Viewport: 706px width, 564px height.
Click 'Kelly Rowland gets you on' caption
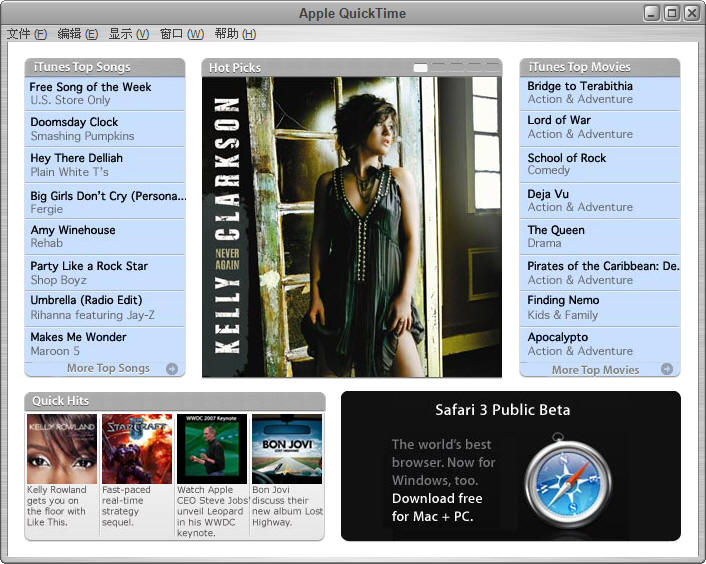pos(57,506)
